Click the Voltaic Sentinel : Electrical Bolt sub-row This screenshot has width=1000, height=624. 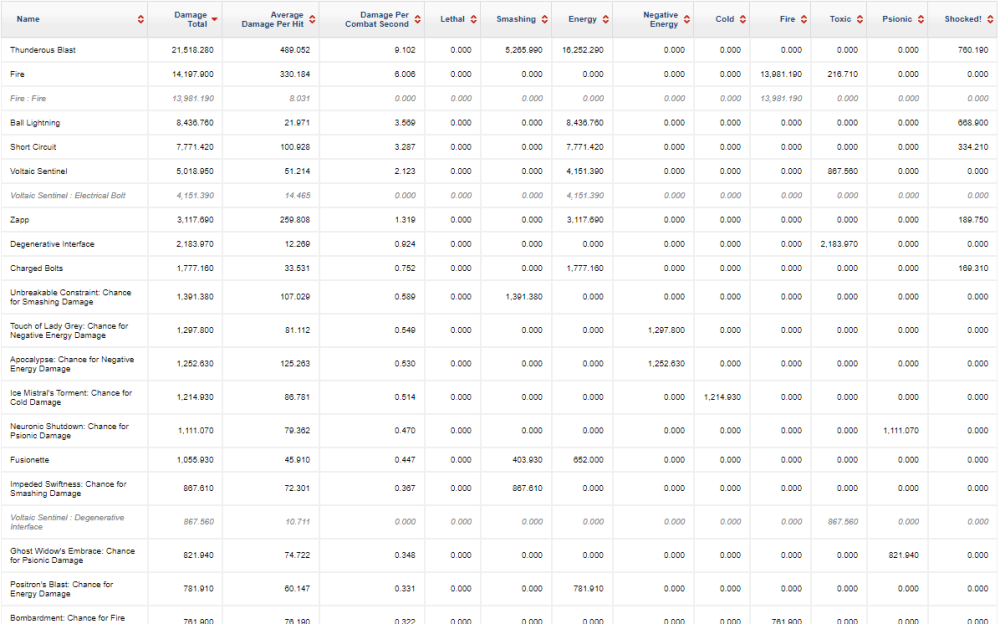click(68, 196)
